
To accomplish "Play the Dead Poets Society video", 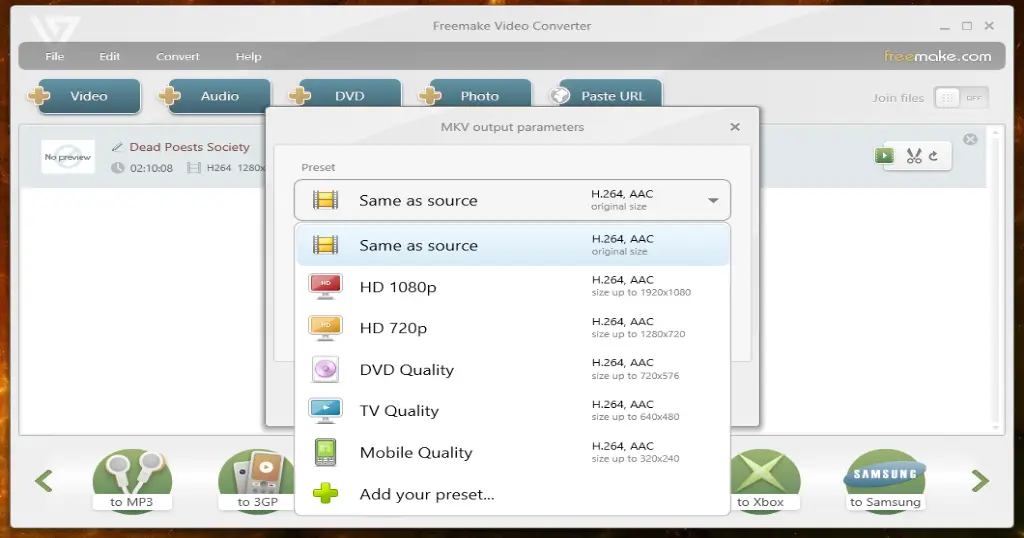I will 884,155.
